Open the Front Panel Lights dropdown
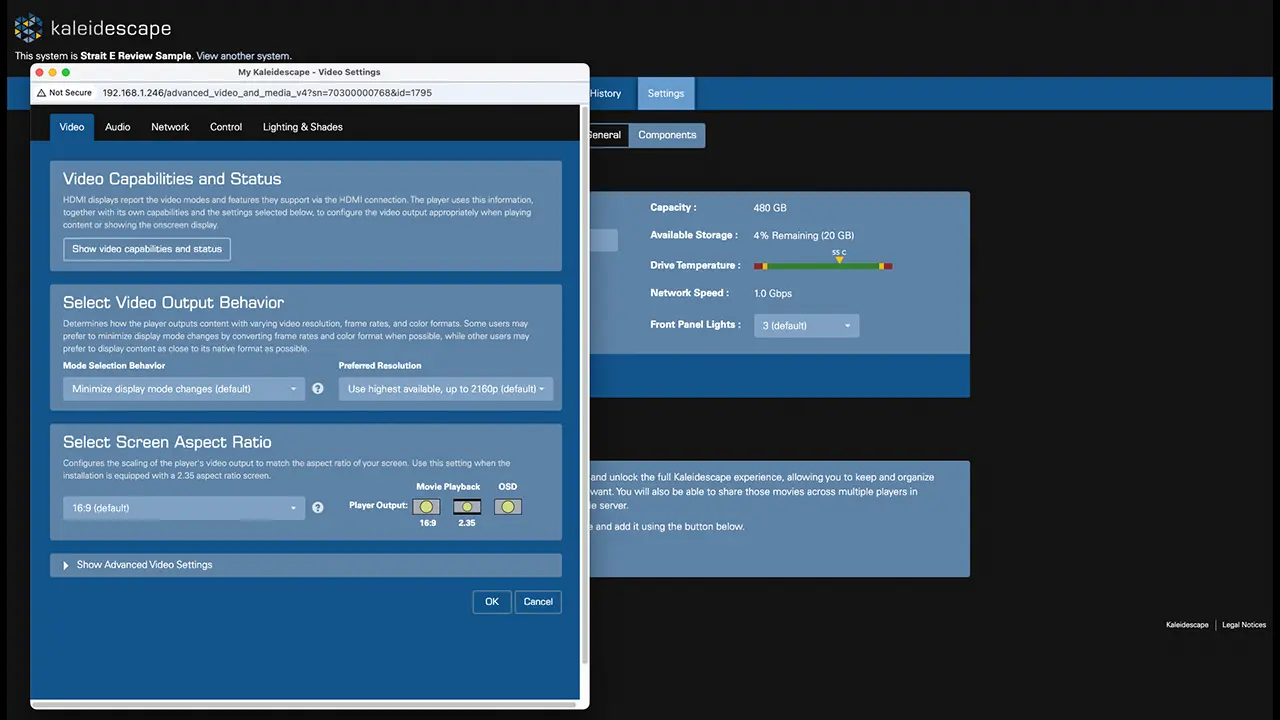 806,326
